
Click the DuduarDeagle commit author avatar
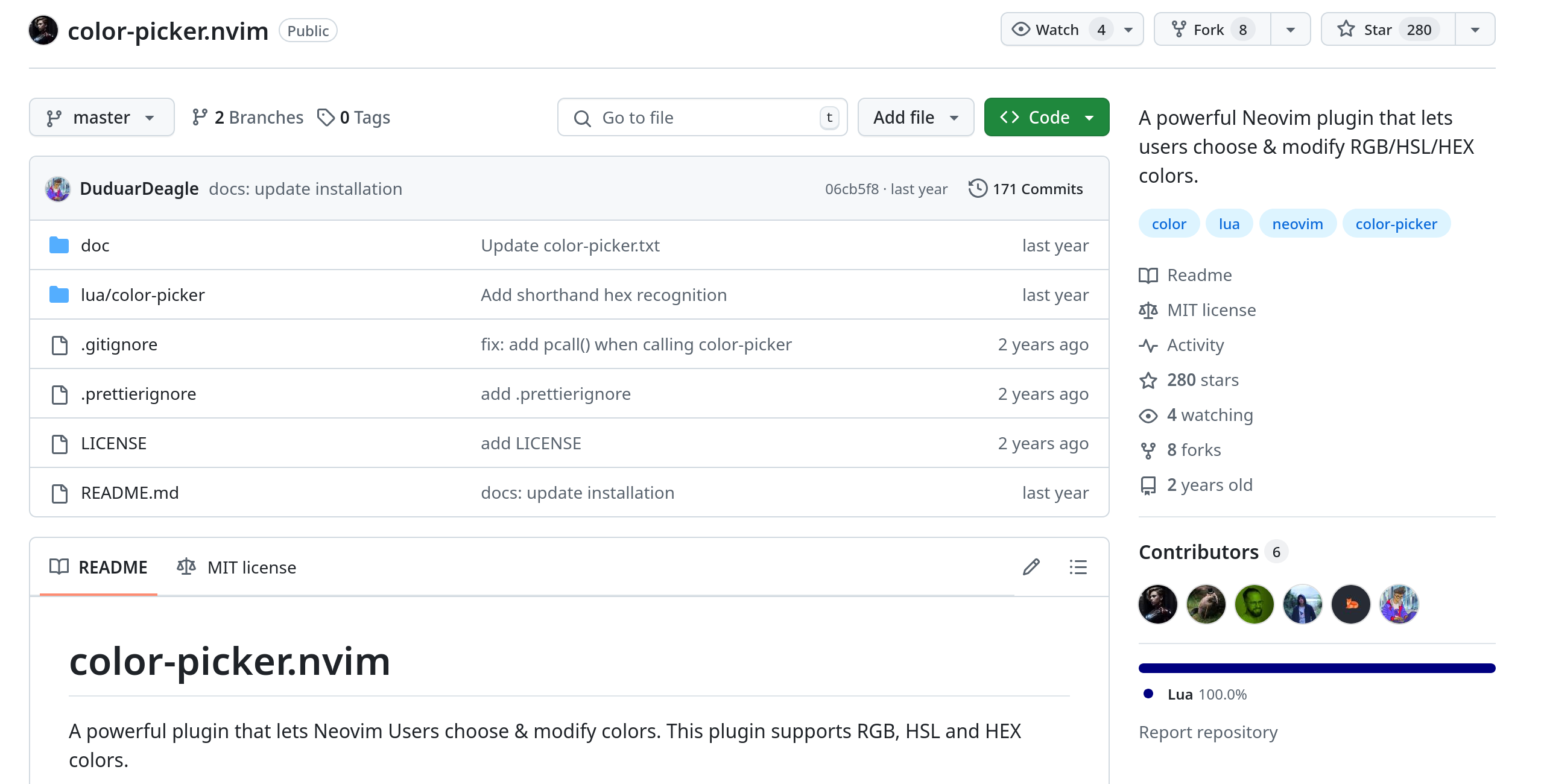pos(58,189)
